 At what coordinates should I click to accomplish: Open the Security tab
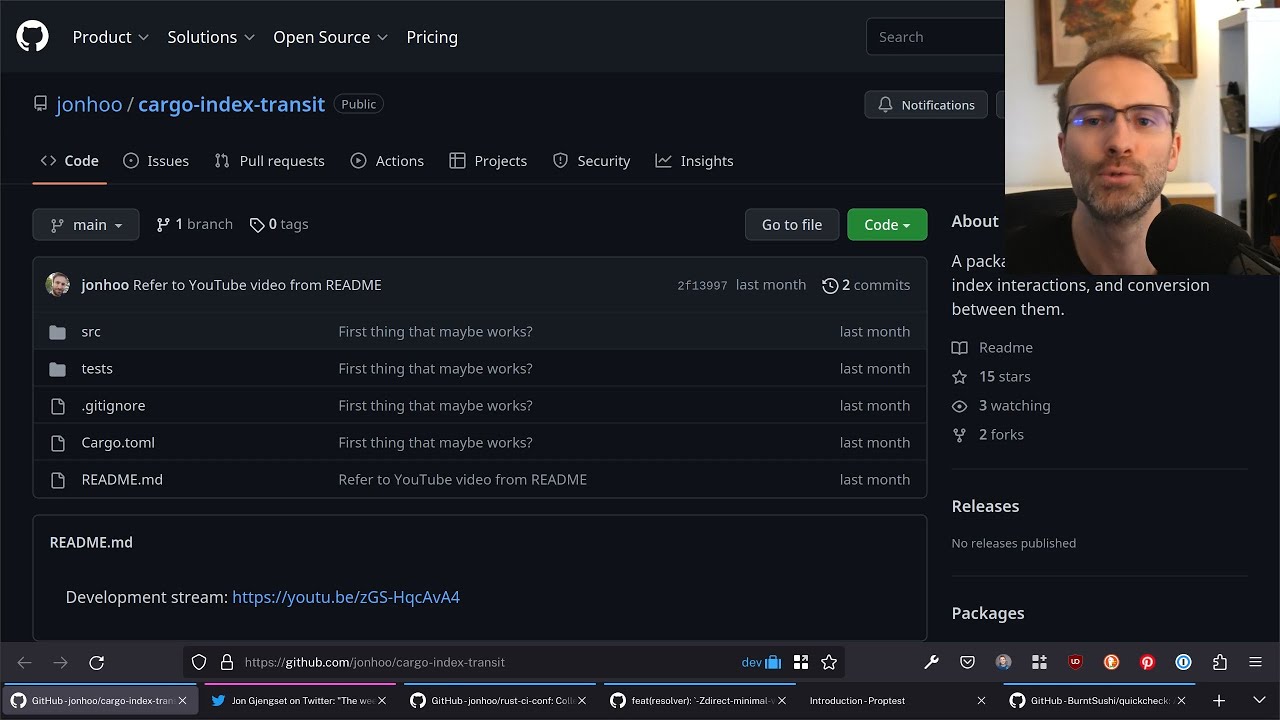591,161
